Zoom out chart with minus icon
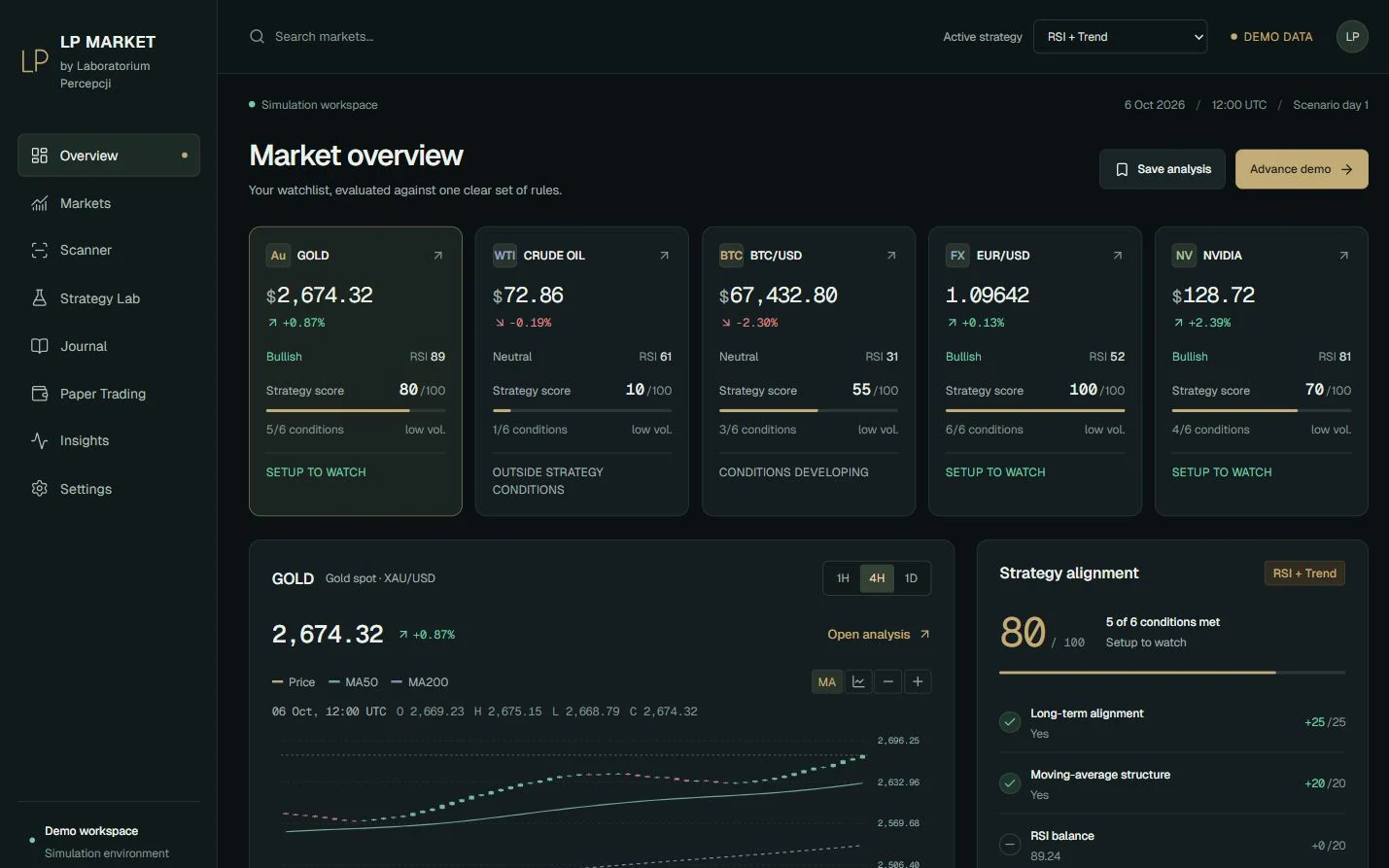This screenshot has height=868, width=1389. [x=887, y=681]
